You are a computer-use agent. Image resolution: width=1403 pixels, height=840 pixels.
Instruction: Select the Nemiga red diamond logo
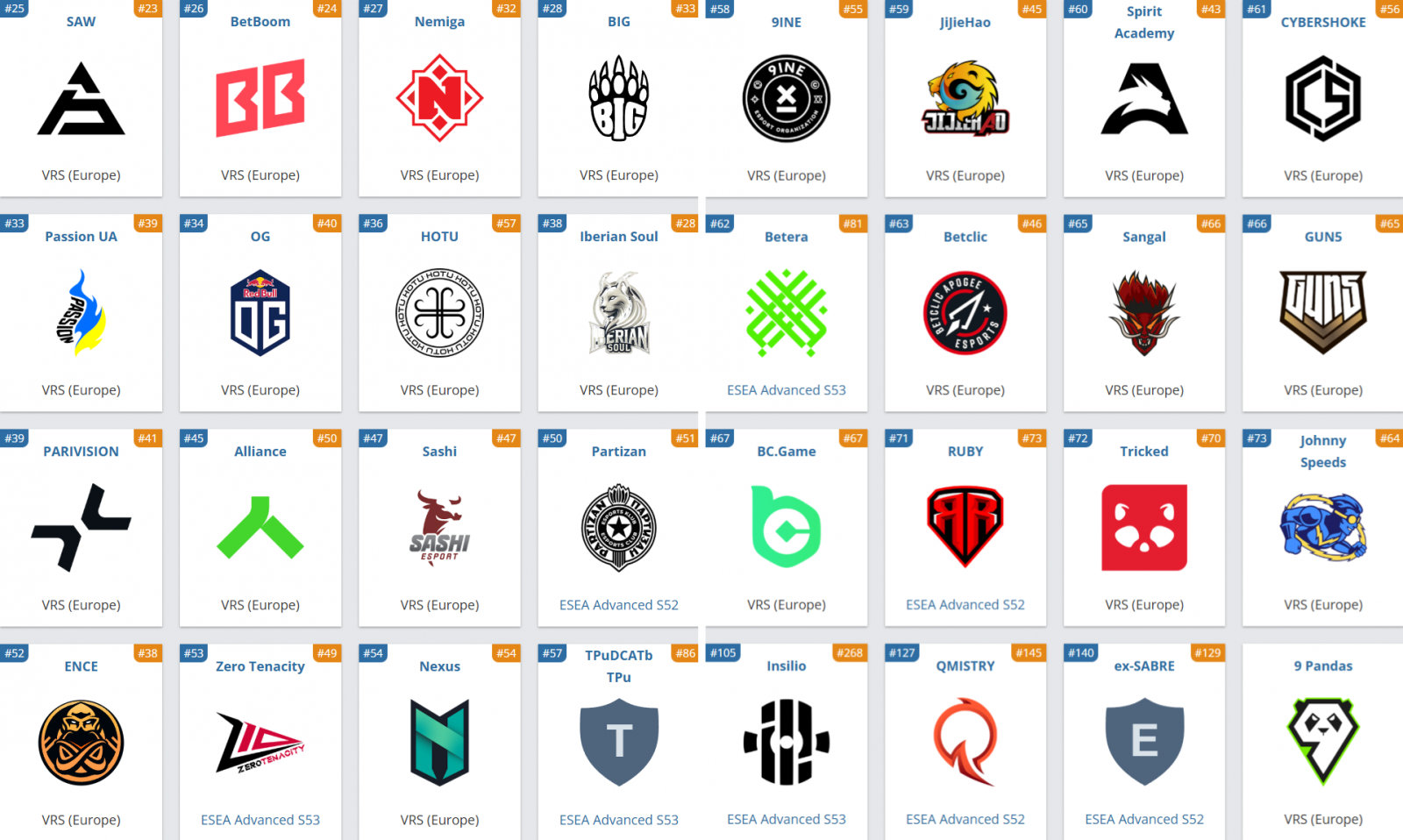click(439, 98)
